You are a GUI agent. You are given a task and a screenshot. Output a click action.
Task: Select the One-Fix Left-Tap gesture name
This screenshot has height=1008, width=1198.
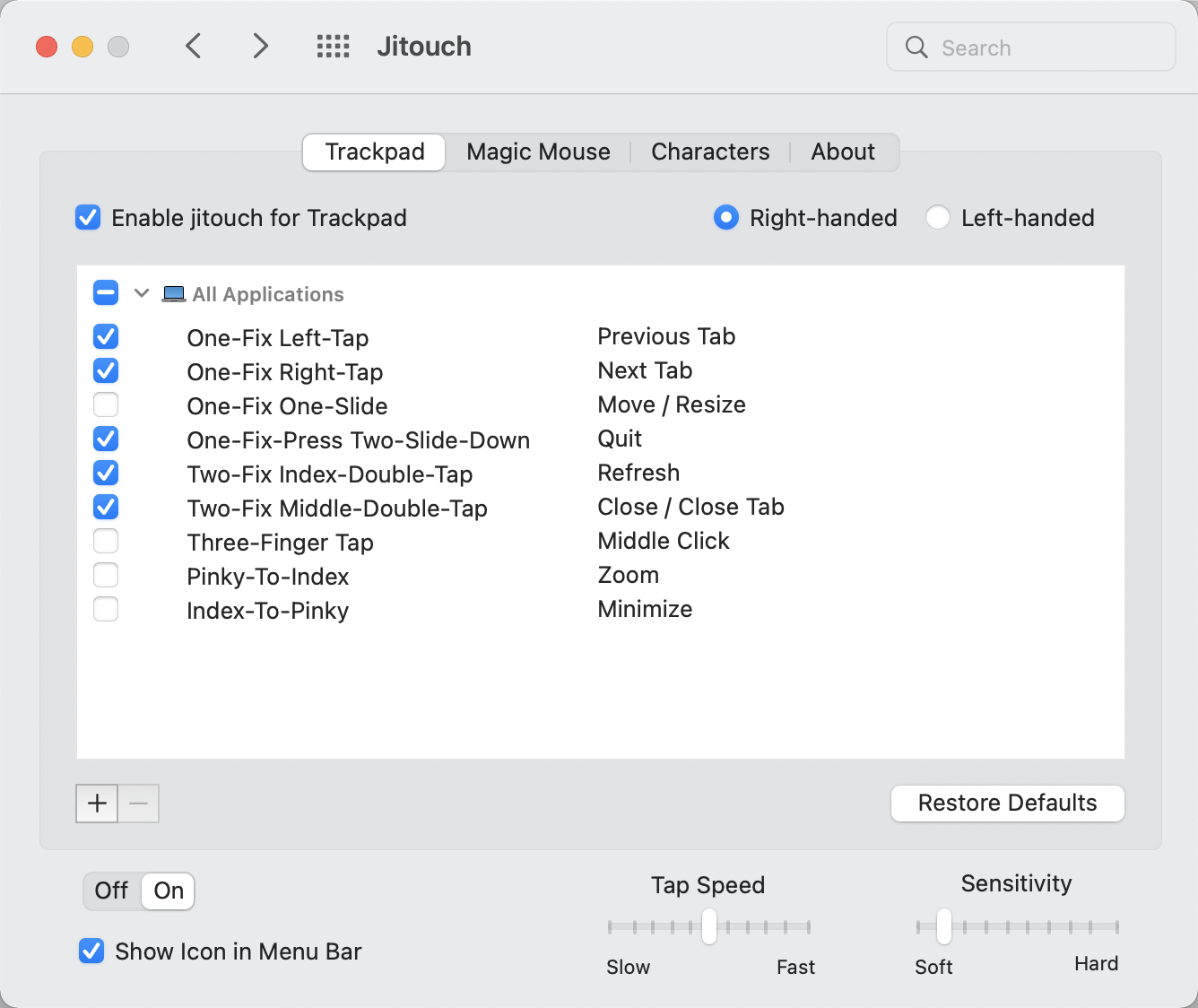(277, 338)
